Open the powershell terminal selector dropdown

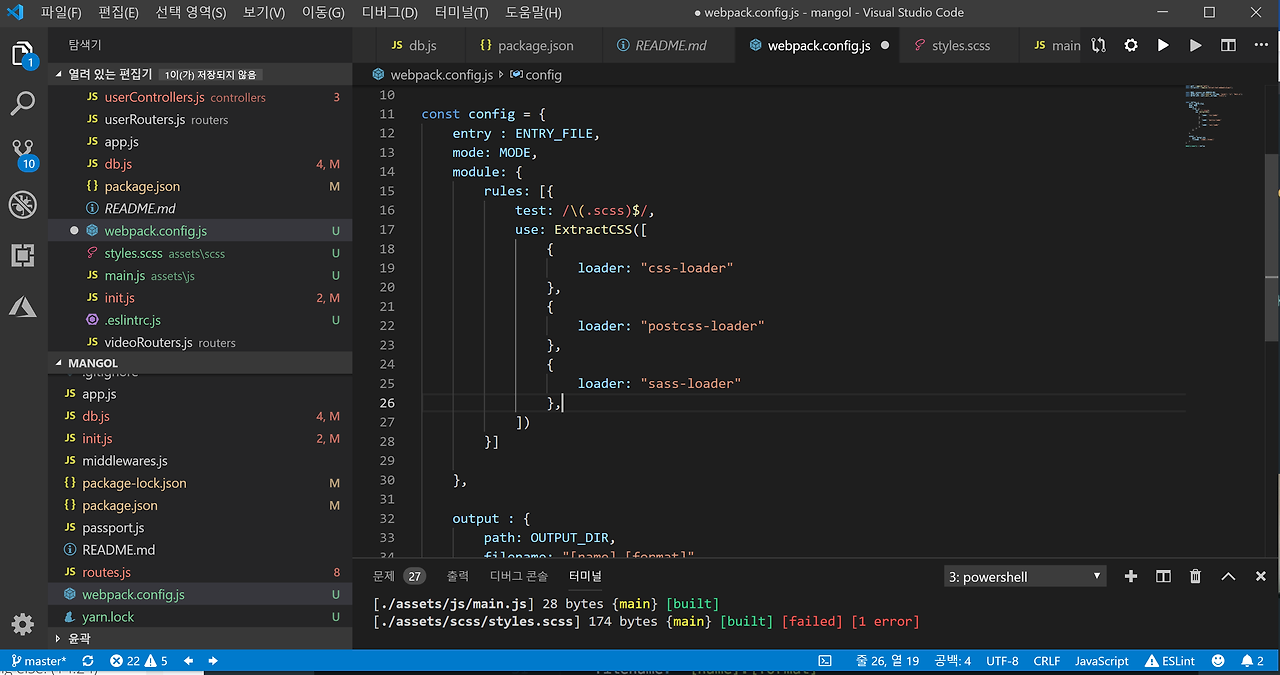(1025, 577)
